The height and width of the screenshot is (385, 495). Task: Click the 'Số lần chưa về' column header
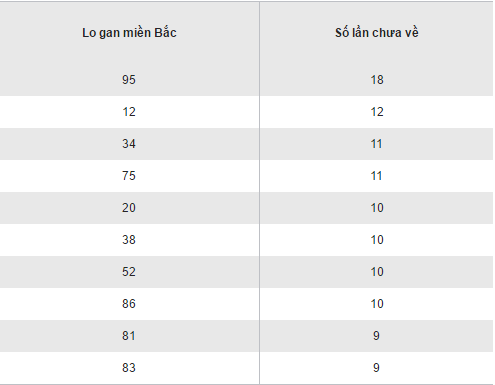tap(377, 33)
